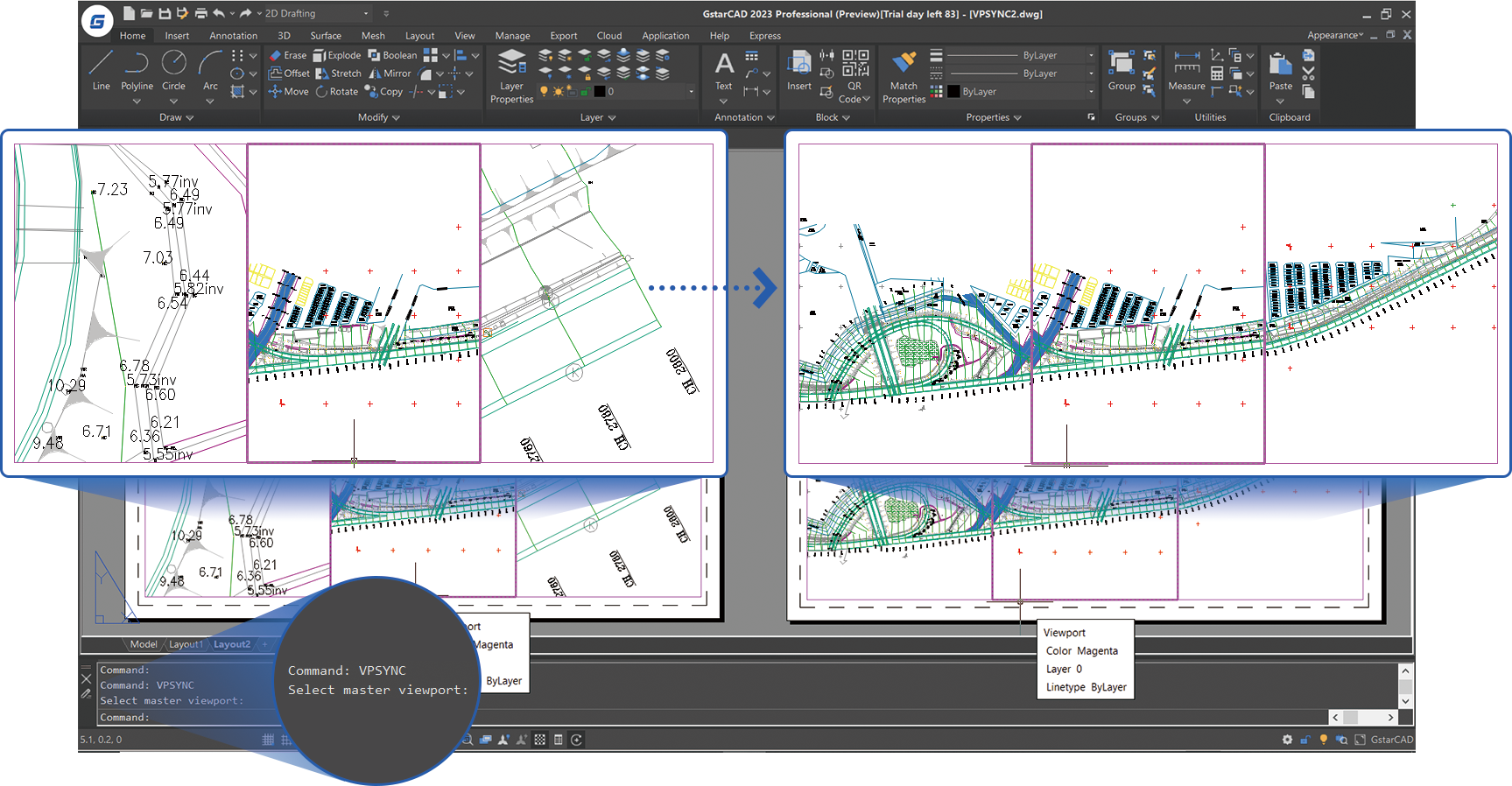Expand the Block panel
Image resolution: width=1512 pixels, height=786 pixels.
[x=833, y=117]
